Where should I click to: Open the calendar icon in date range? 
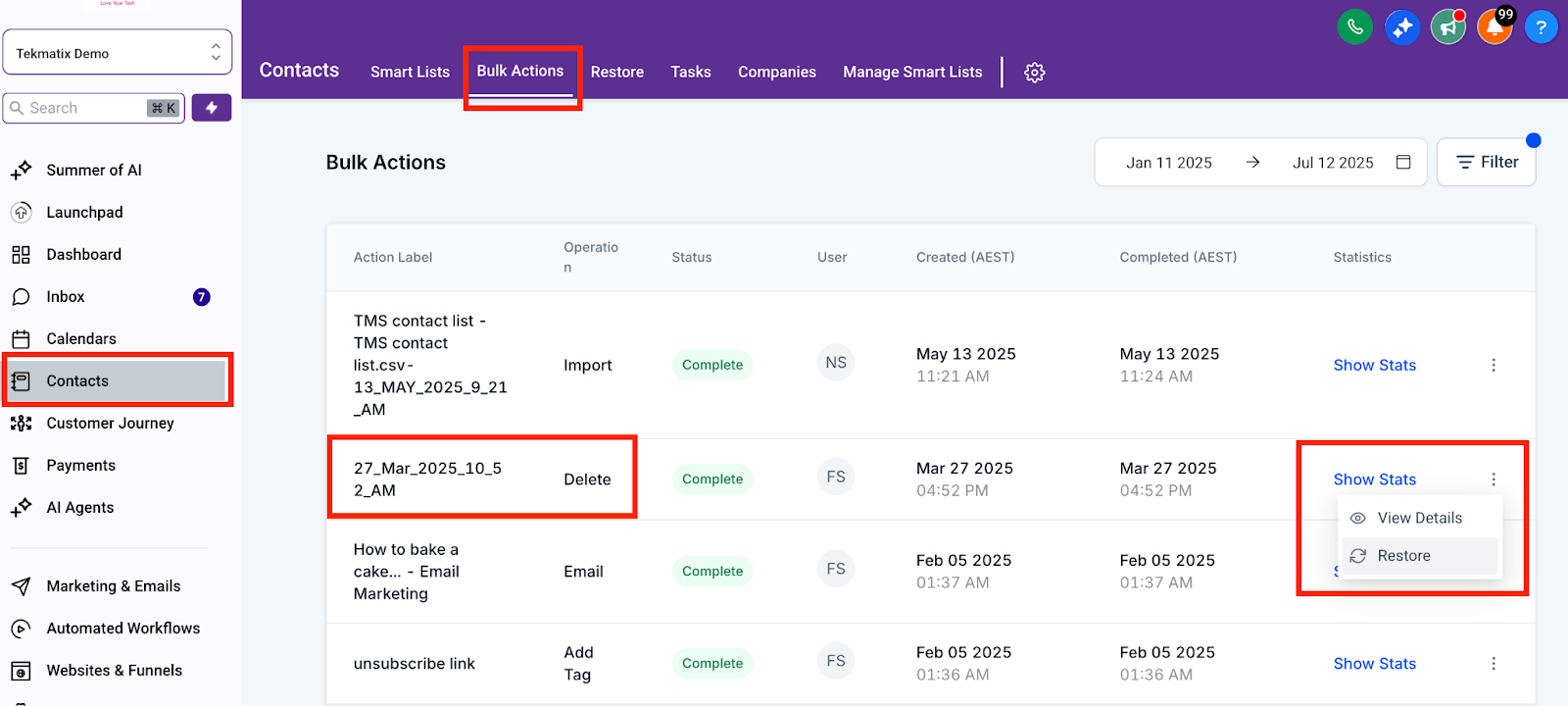[x=1403, y=162]
